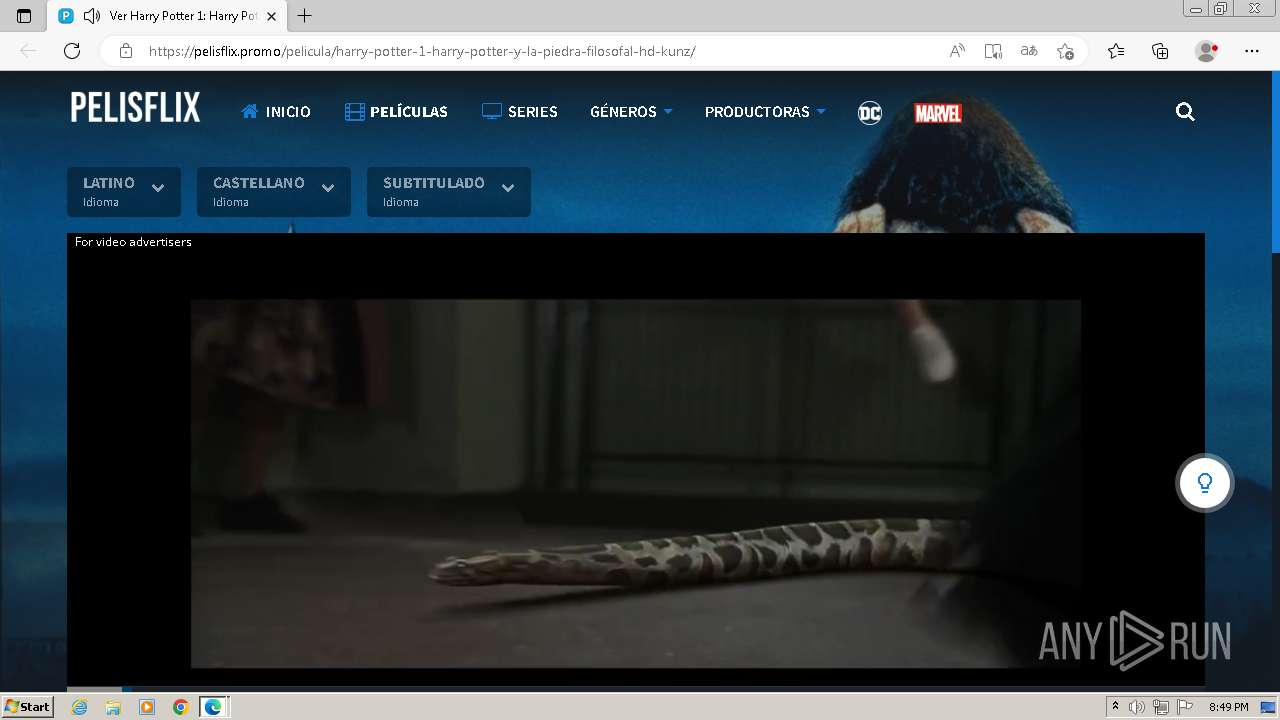Open the Immersive reader icon
The height and width of the screenshot is (720, 1280).
993,51
